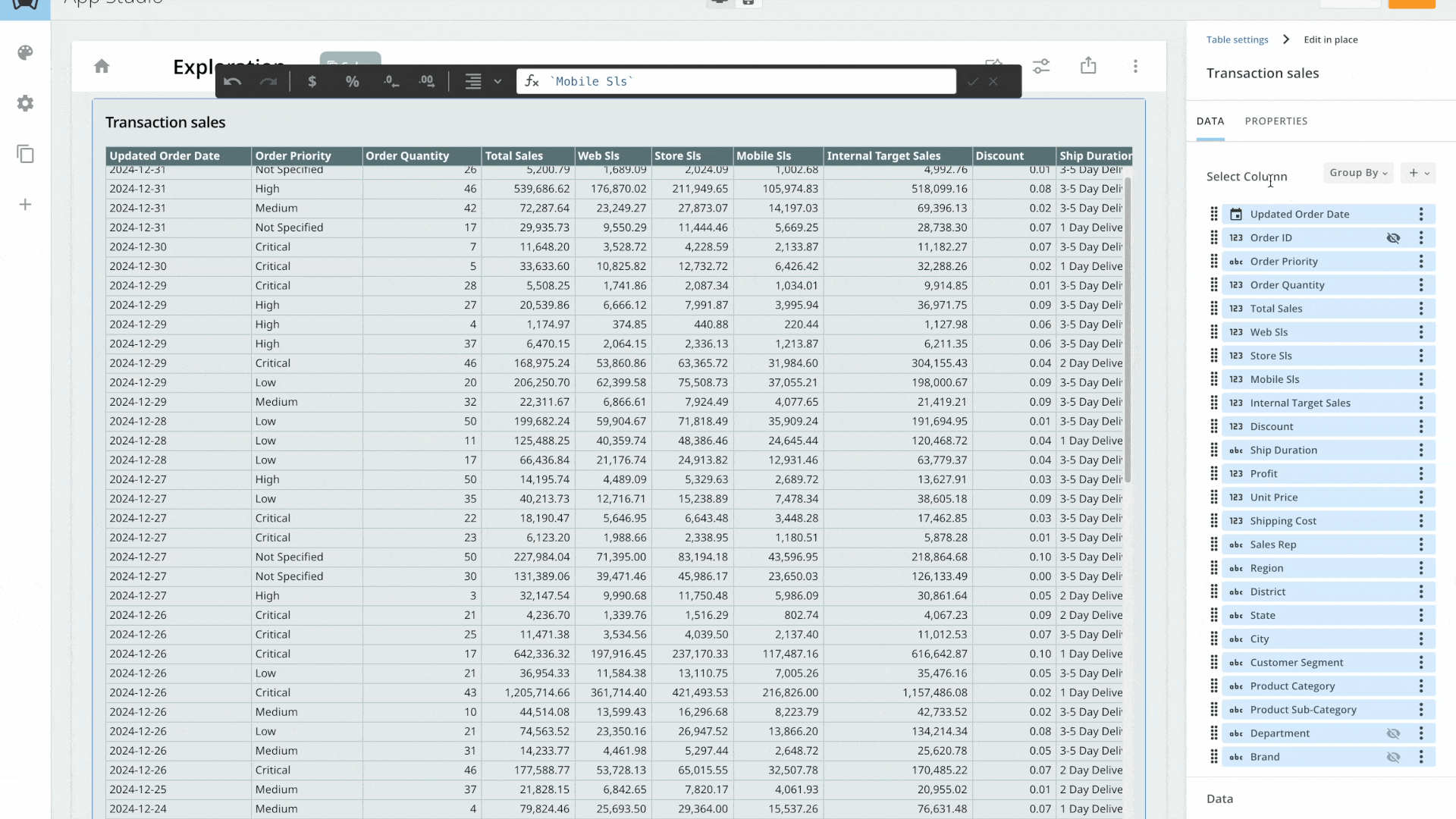Click the Transaction sales table title
Image resolution: width=1456 pixels, height=819 pixels.
pos(165,122)
